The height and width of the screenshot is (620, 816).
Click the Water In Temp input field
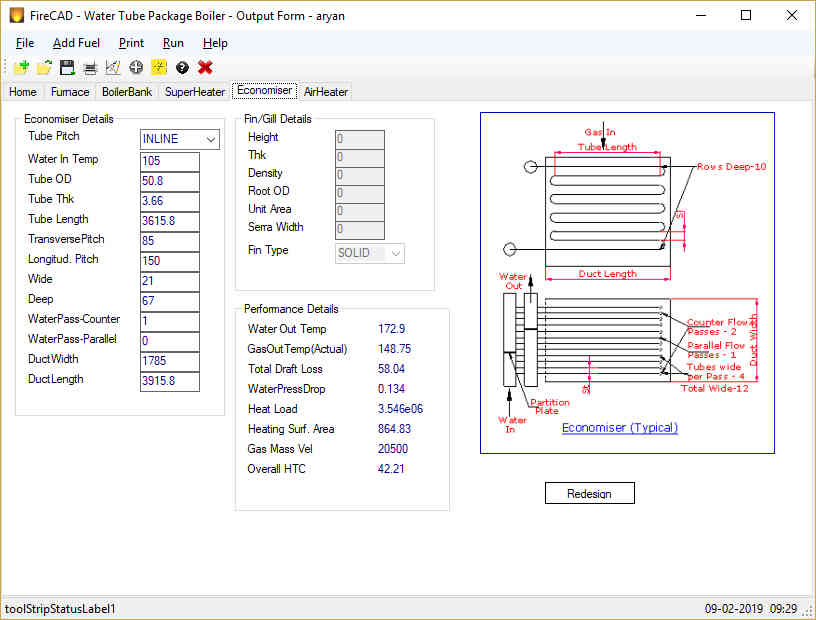pos(170,161)
